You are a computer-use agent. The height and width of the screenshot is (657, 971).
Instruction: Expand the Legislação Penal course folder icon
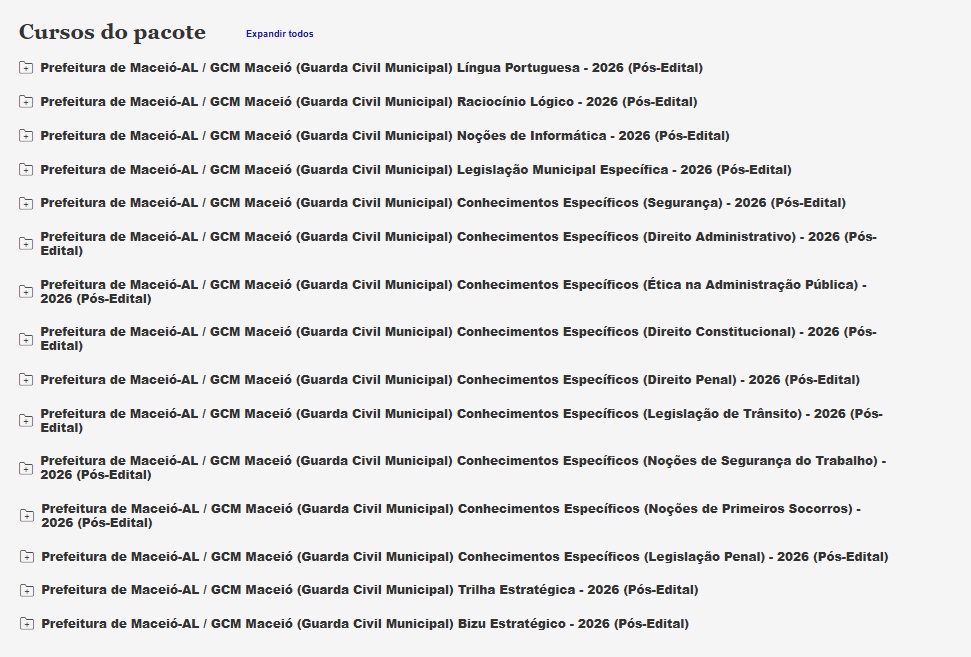tap(27, 557)
